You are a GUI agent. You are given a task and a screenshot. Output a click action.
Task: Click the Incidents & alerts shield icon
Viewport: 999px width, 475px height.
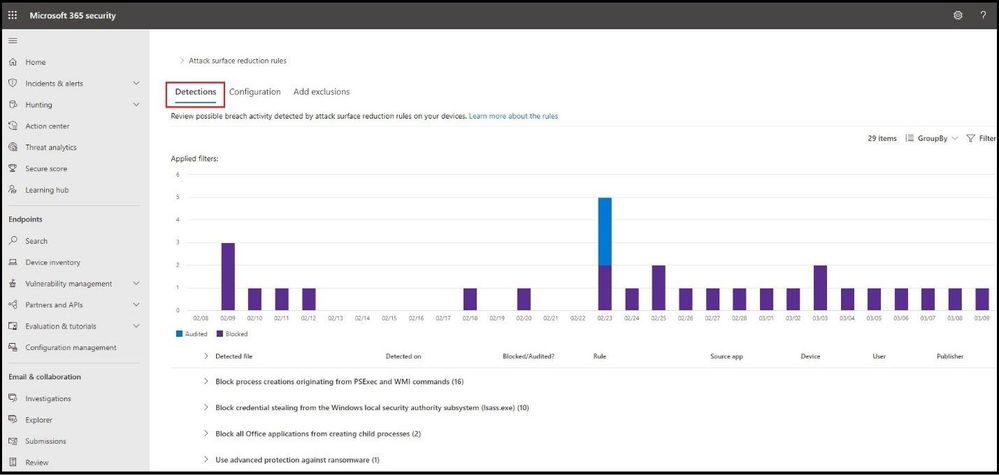[x=13, y=83]
